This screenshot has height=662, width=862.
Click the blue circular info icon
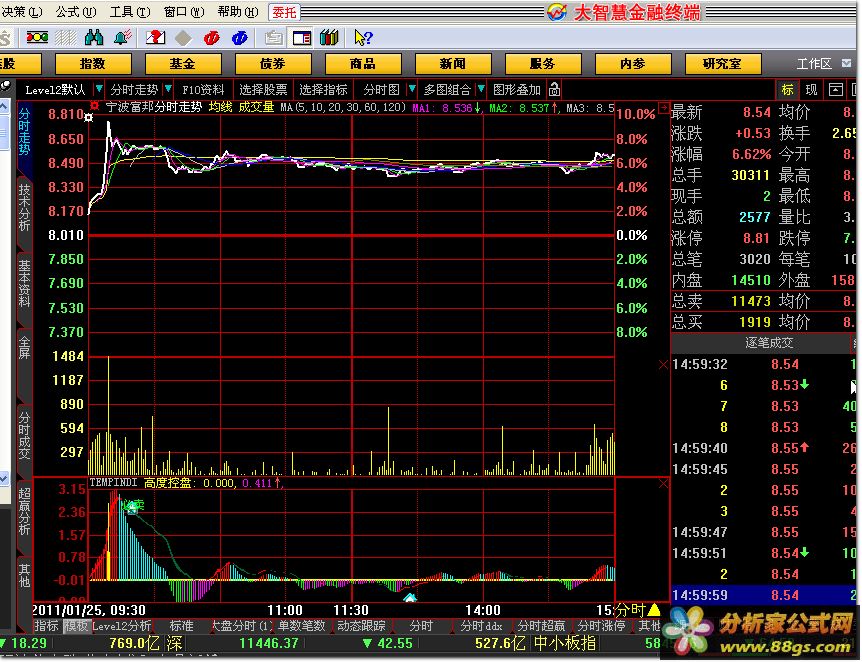(x=240, y=38)
